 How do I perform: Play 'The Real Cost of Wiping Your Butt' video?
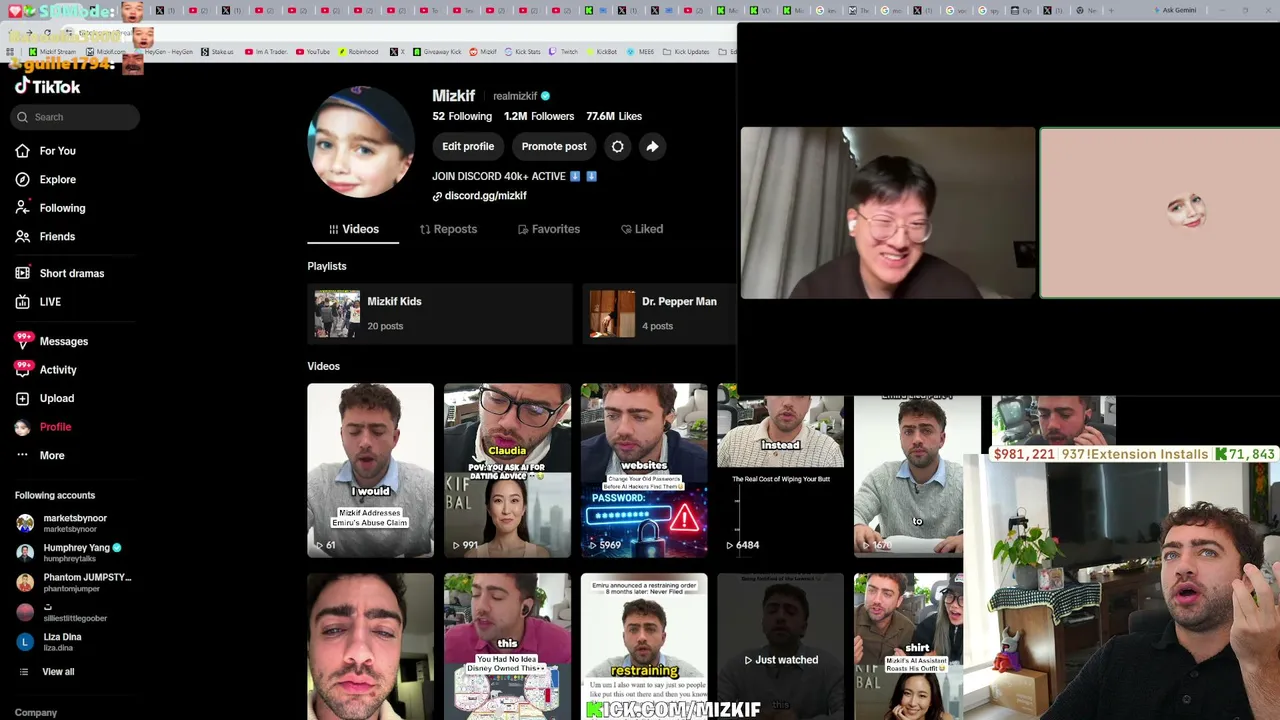coord(780,476)
